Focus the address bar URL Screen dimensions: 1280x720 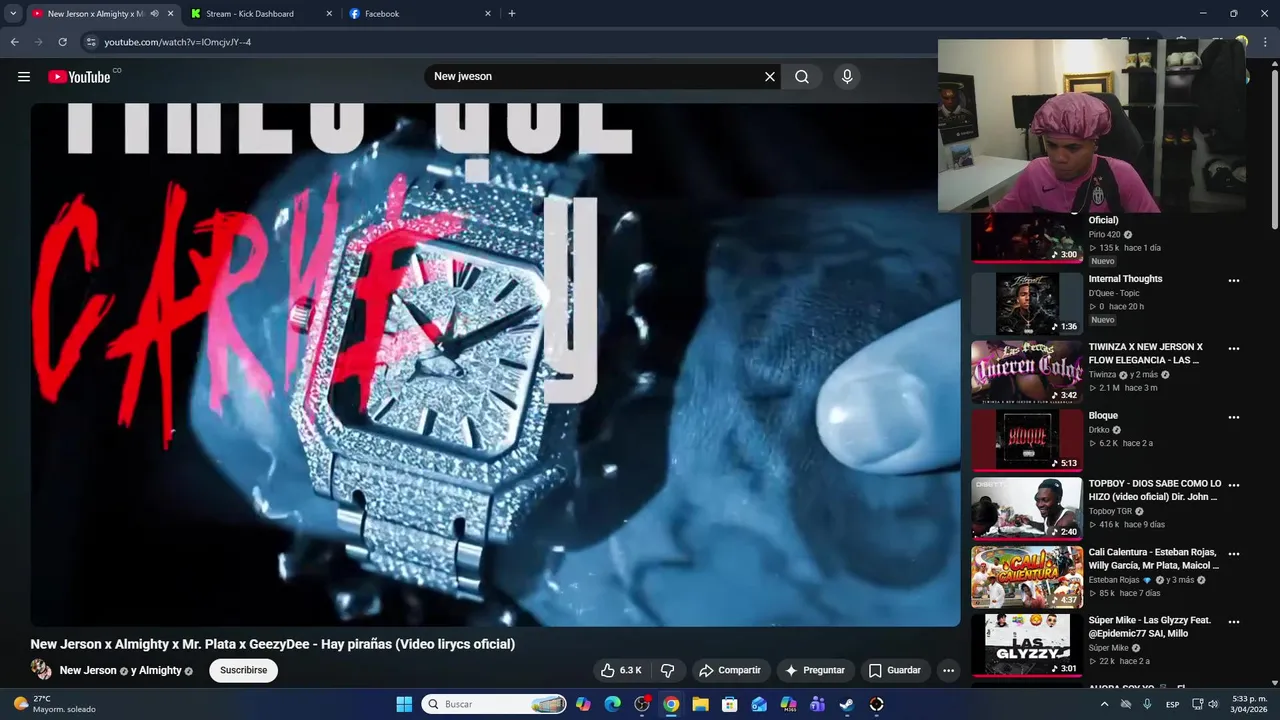click(x=178, y=42)
